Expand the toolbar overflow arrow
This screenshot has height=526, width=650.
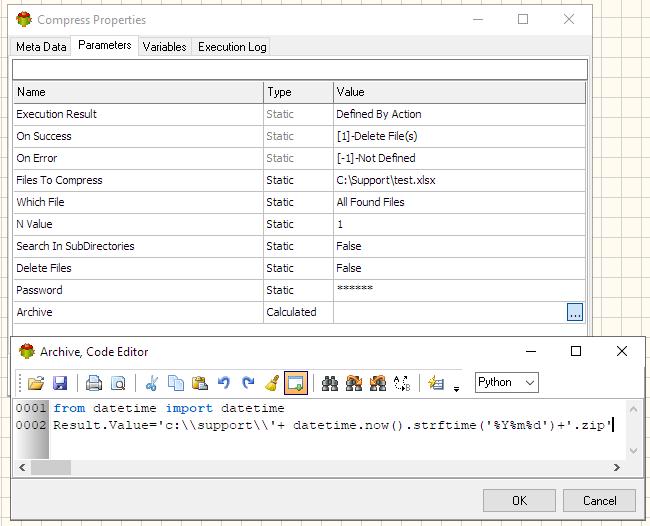[x=456, y=389]
